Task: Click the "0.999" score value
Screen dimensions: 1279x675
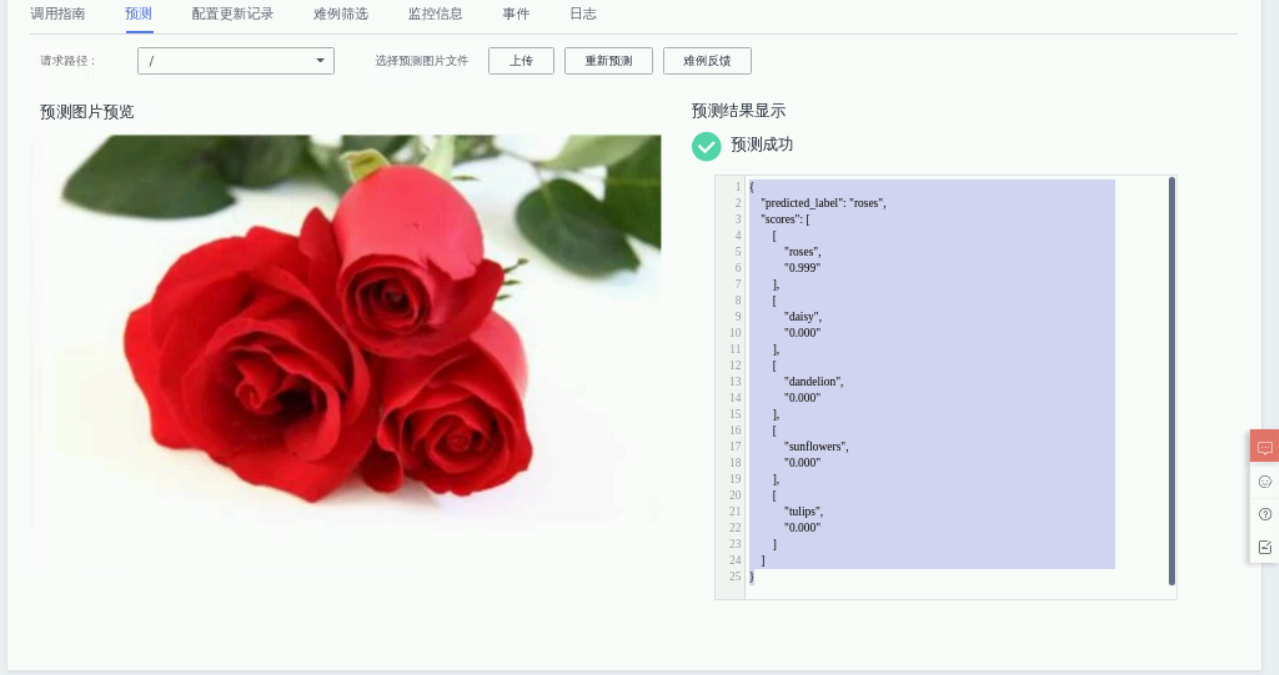Action: (802, 268)
